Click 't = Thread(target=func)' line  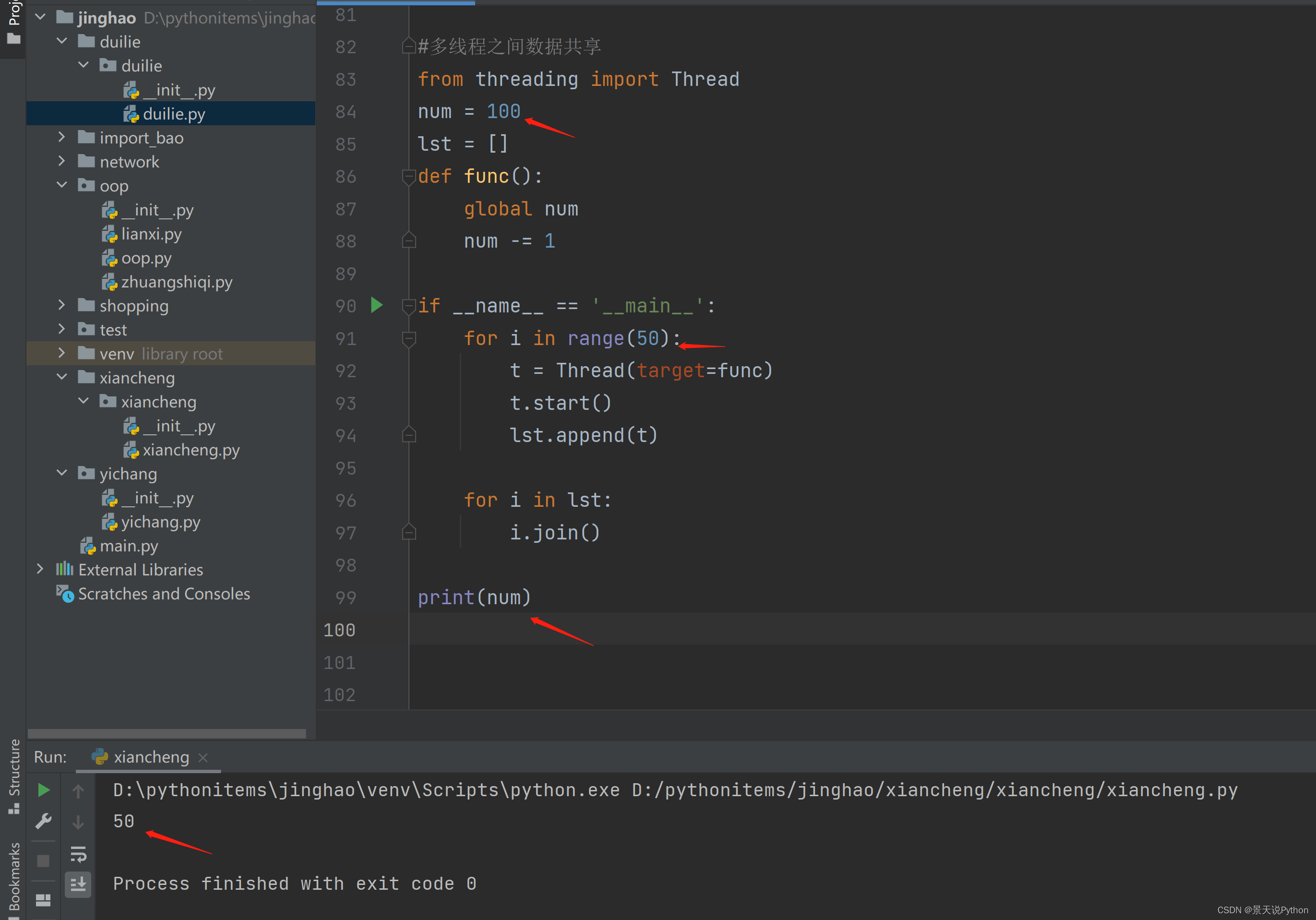point(641,370)
